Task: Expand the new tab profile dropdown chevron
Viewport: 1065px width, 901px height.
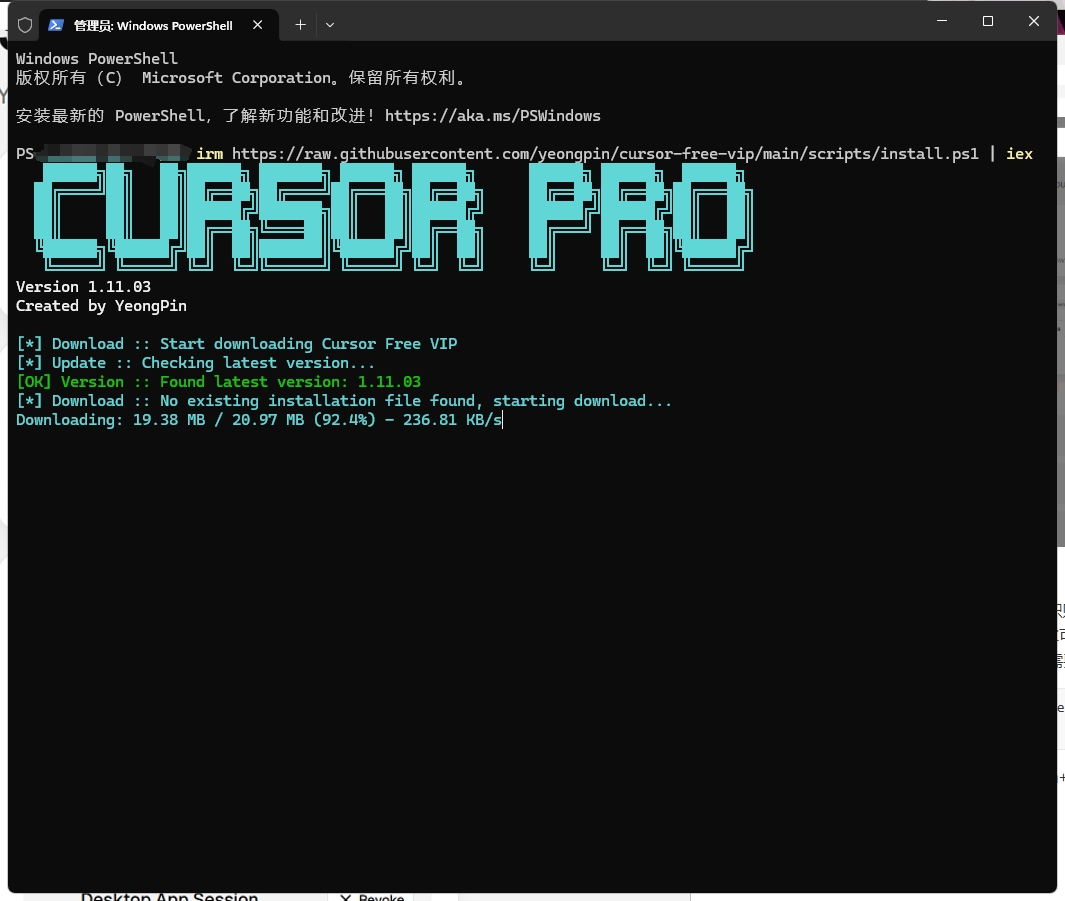Action: [x=330, y=25]
